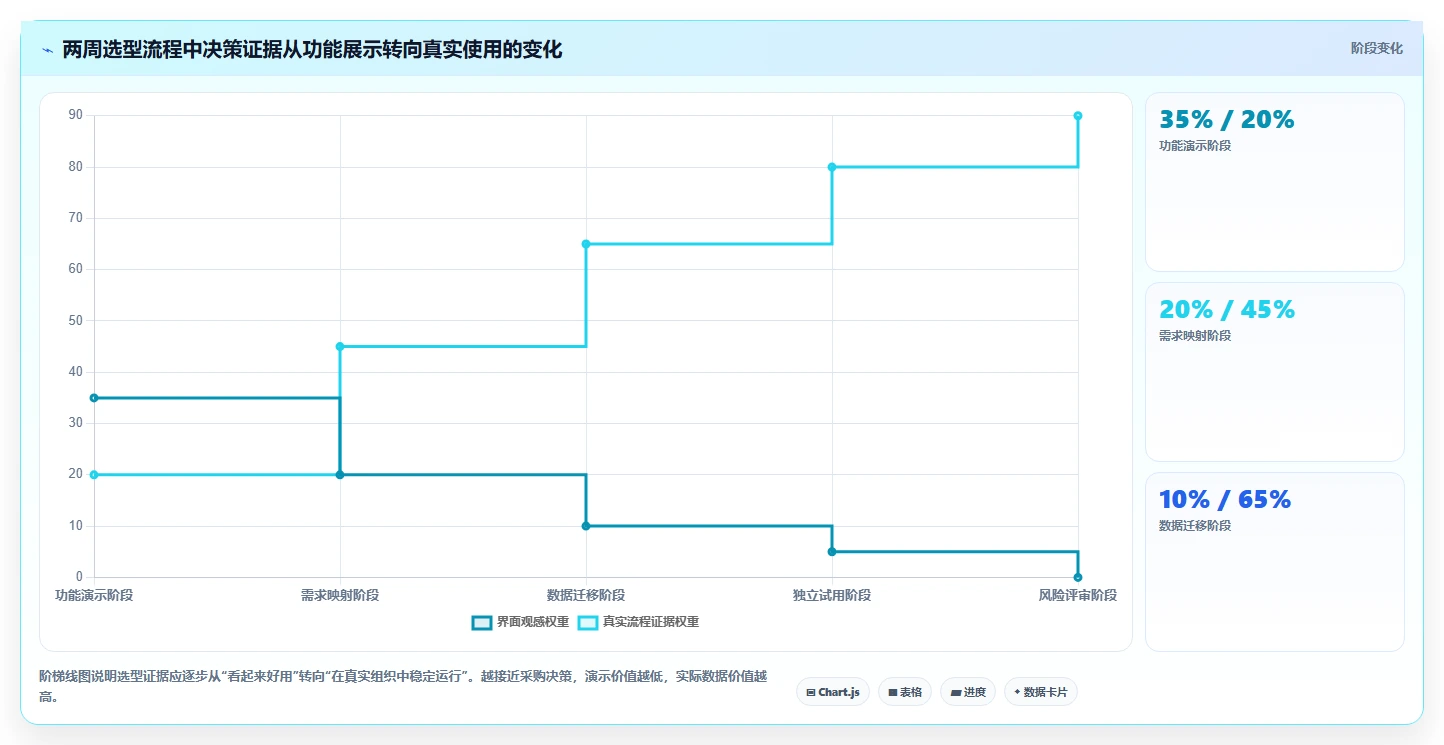This screenshot has width=1444, height=745.
Task: Click the 真实流程证据权重 point at 功能演示阶段 (20)
Action: [94, 475]
